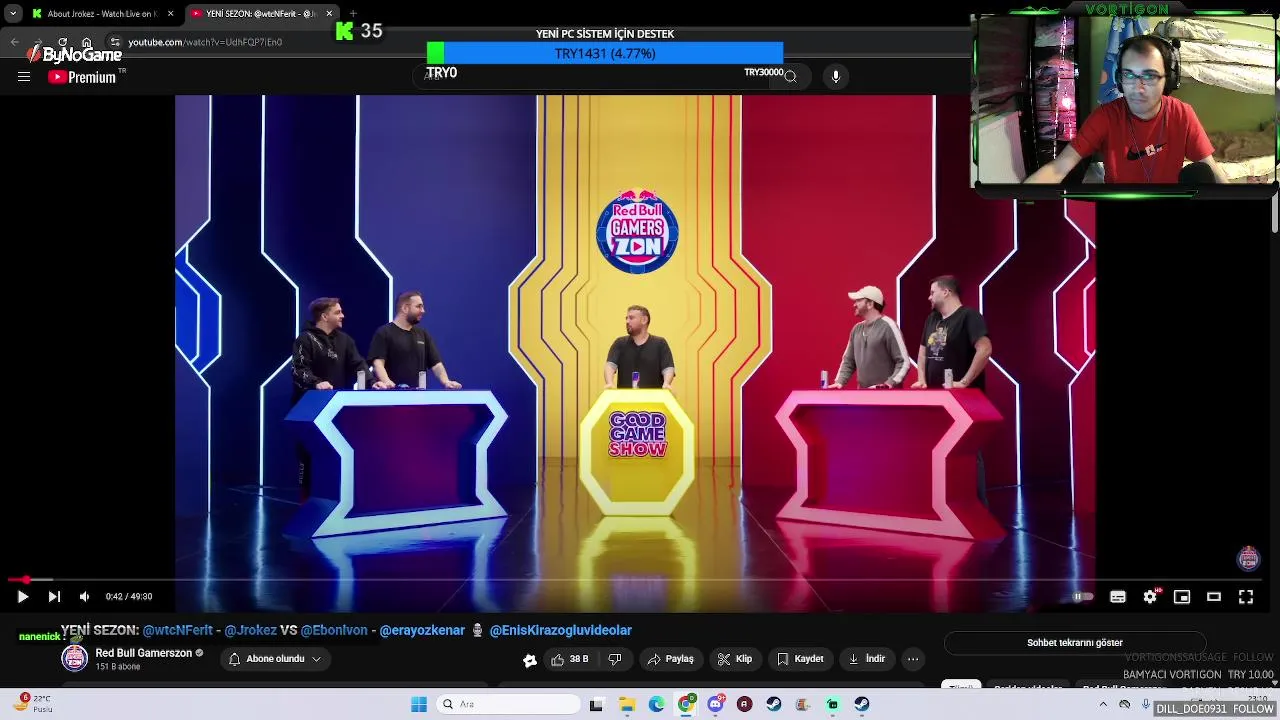Click the Klip scissors button
Image resolution: width=1280 pixels, height=720 pixels.
(734, 659)
